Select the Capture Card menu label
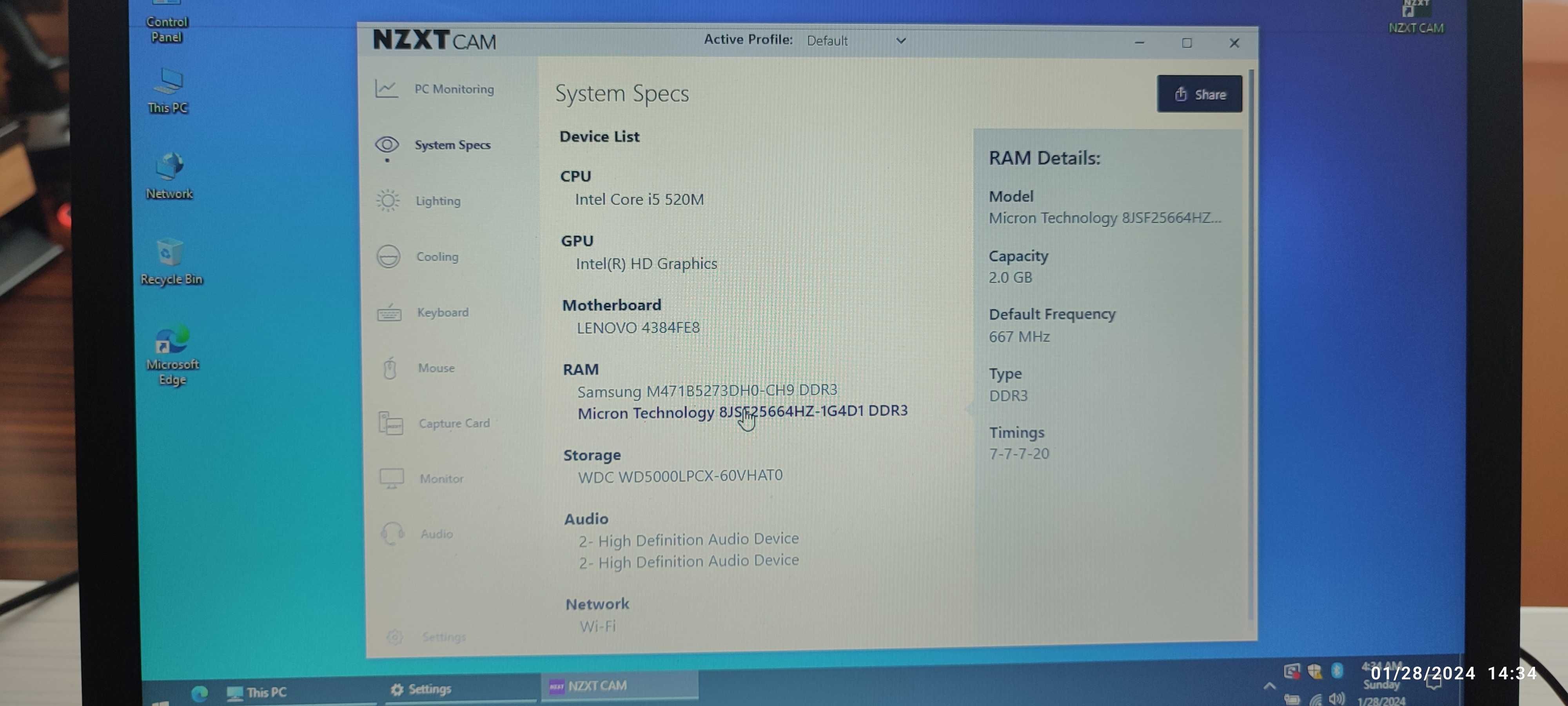 [x=454, y=423]
